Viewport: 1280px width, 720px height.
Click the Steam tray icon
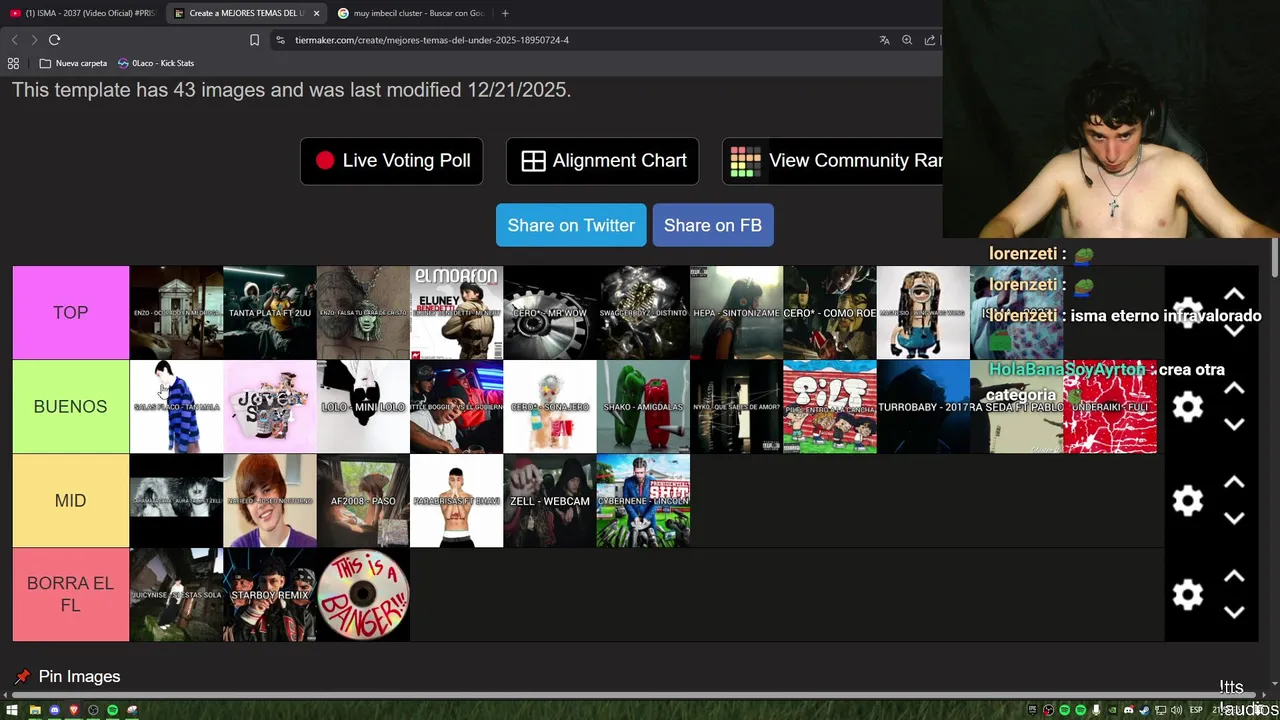point(1144,710)
